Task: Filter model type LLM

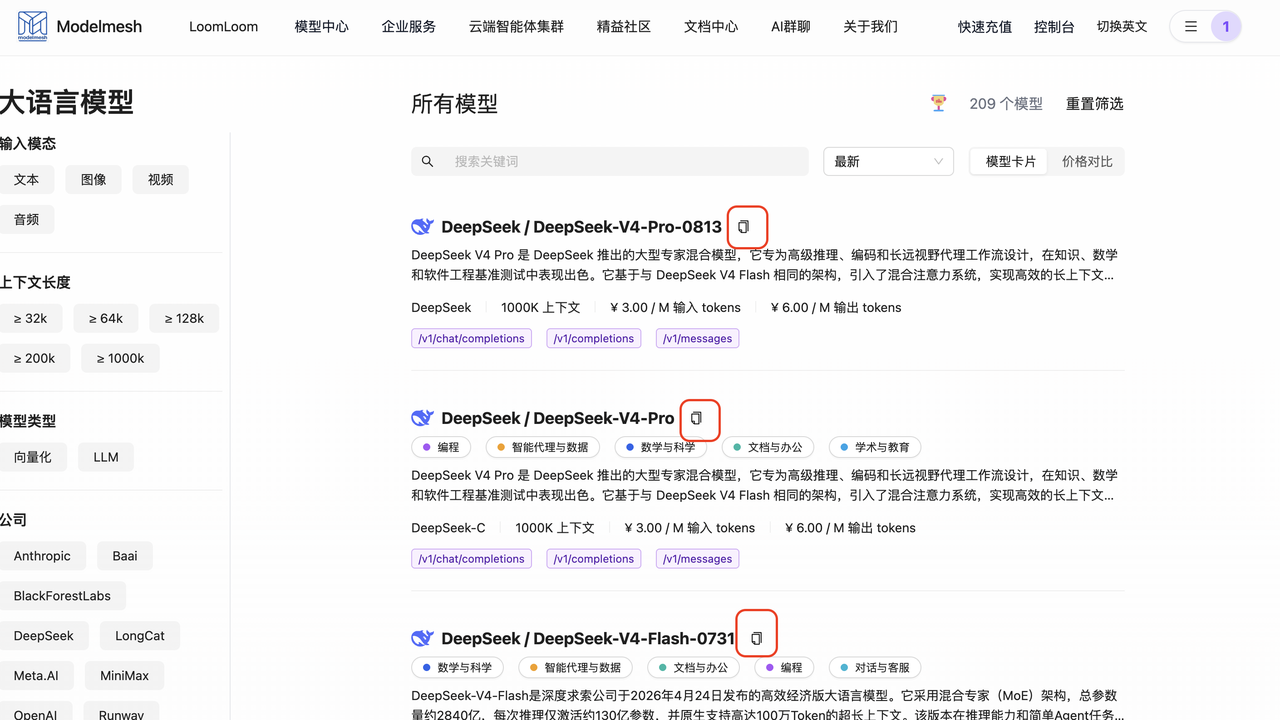Action: [x=106, y=458]
